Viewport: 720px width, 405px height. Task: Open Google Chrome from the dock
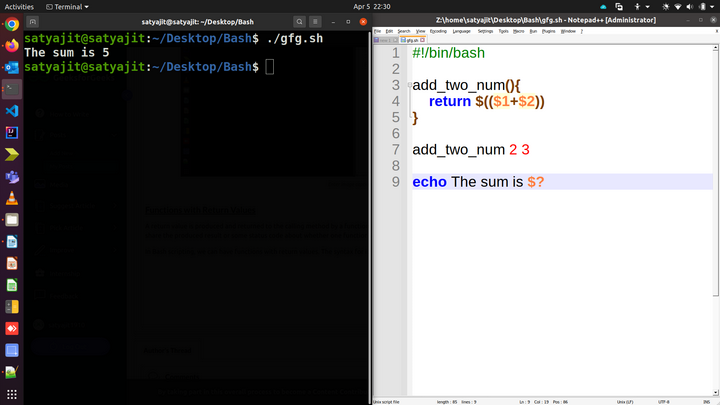(x=12, y=24)
